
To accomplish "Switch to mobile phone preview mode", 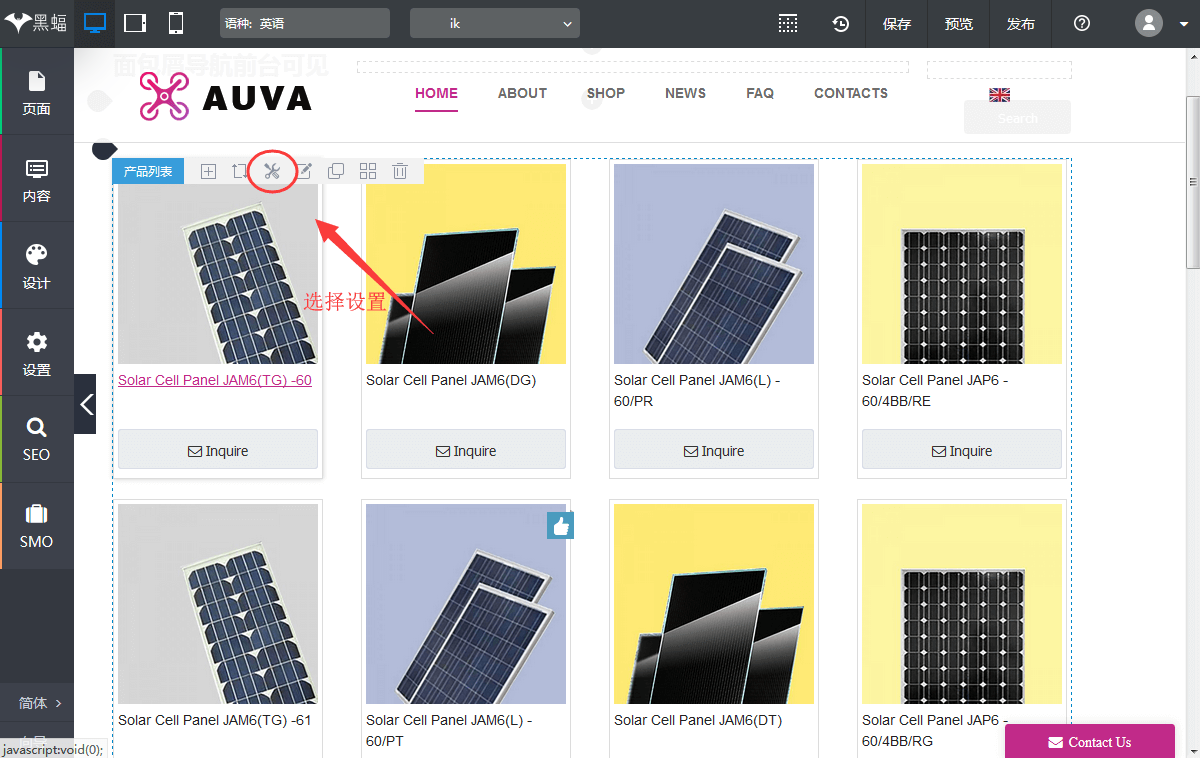I will [175, 23].
